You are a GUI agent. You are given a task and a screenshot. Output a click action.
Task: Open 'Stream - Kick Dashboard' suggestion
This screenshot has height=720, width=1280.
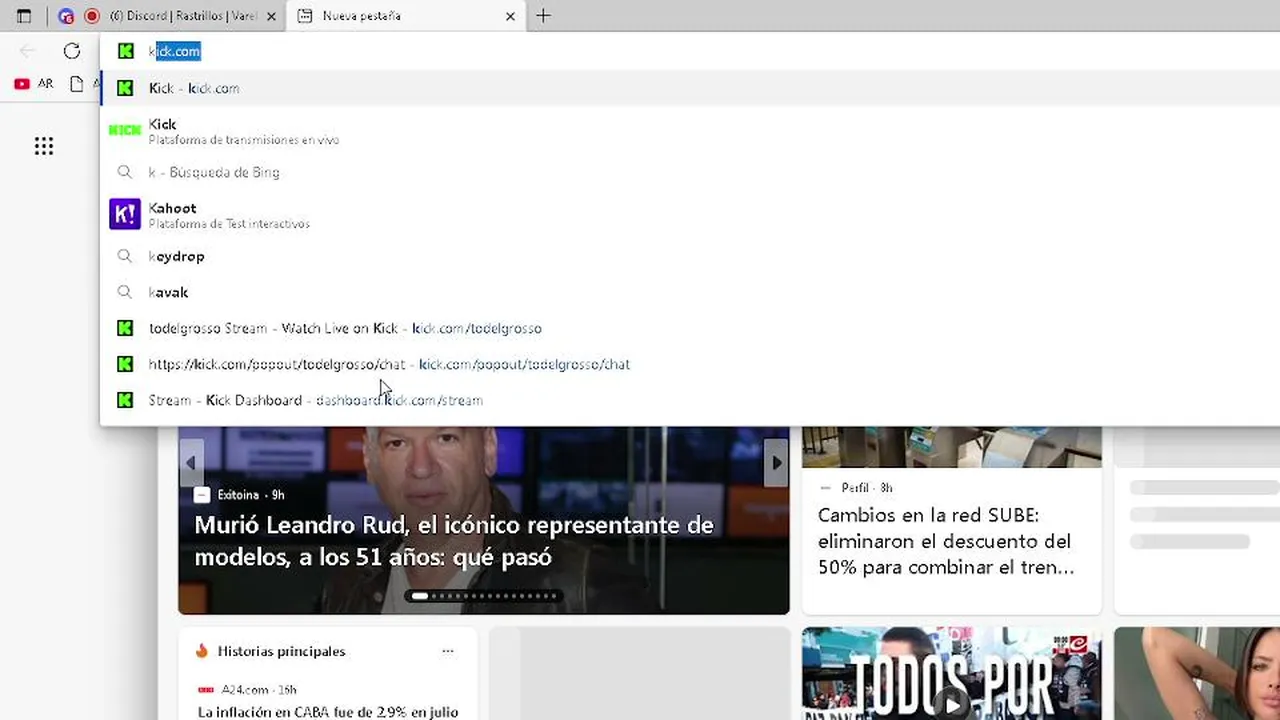click(690, 400)
